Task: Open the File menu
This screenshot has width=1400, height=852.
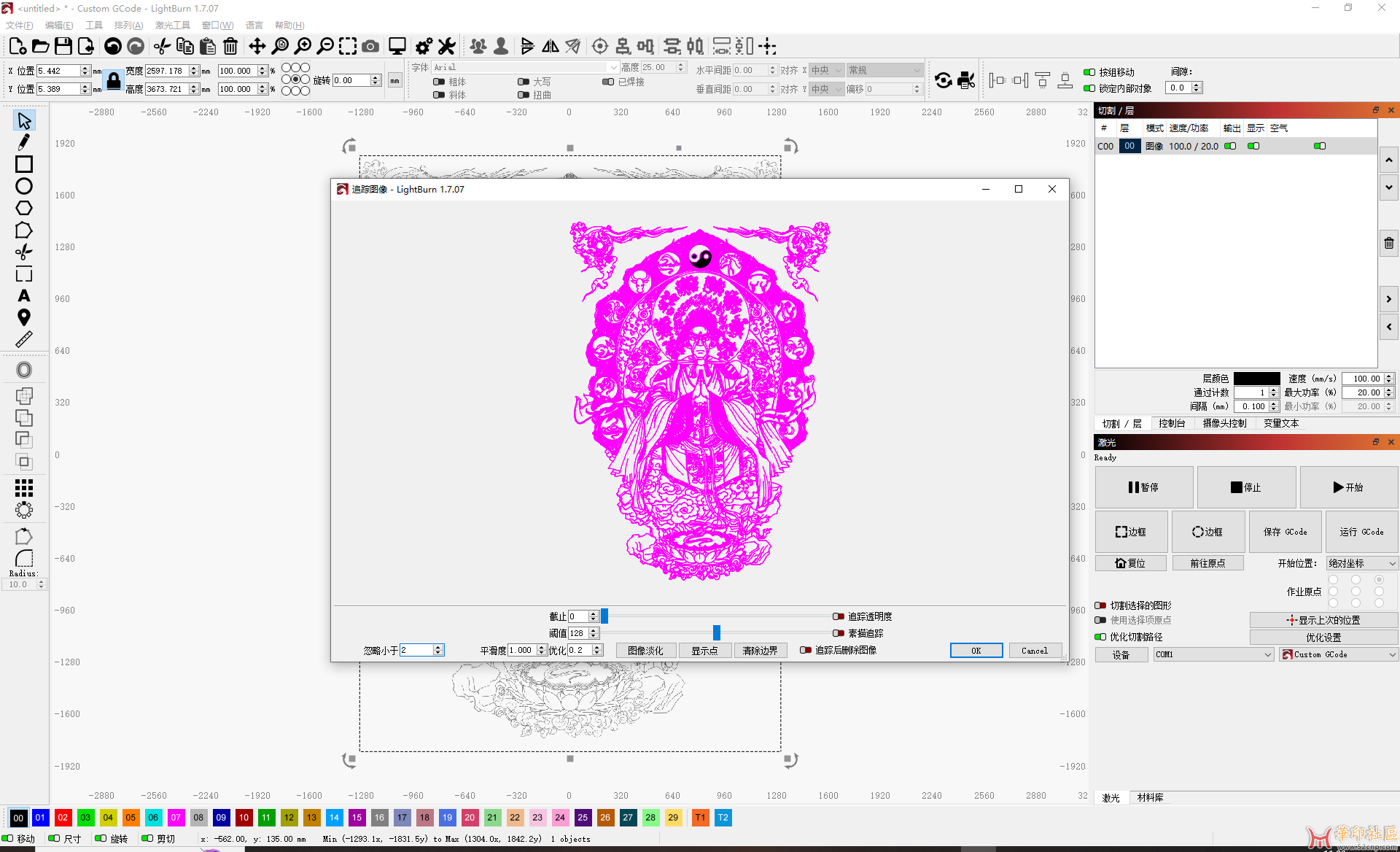Action: pyautogui.click(x=19, y=25)
